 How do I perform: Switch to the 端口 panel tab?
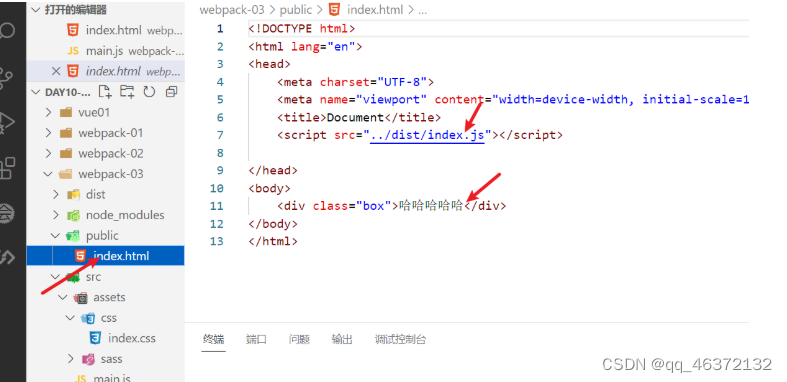pyautogui.click(x=256, y=339)
